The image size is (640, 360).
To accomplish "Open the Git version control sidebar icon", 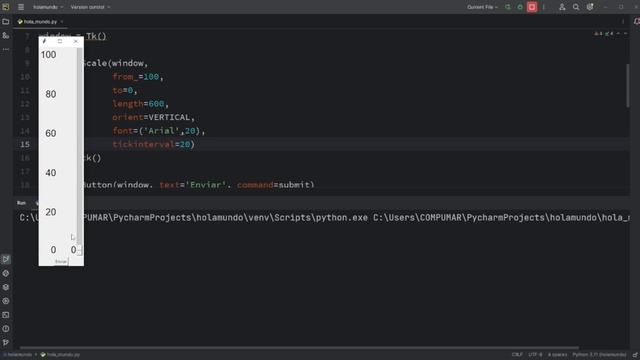I will pos(6,342).
